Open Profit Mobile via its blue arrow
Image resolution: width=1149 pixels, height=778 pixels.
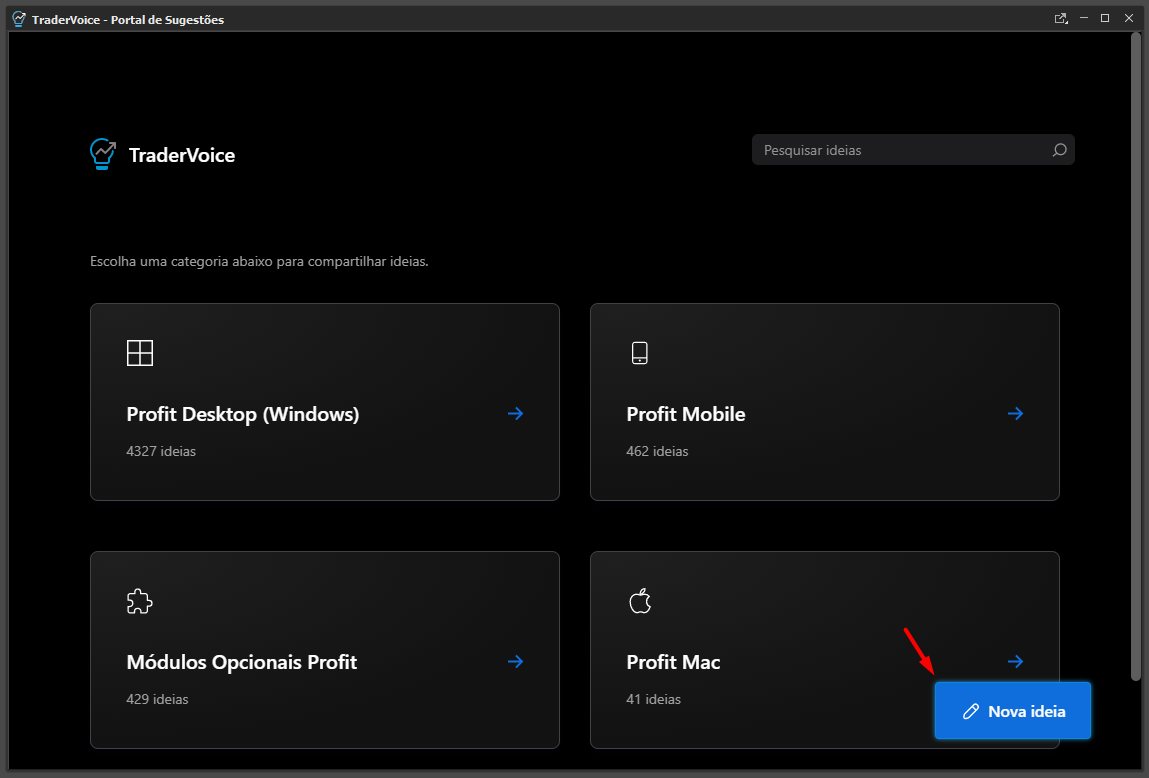click(x=1015, y=414)
